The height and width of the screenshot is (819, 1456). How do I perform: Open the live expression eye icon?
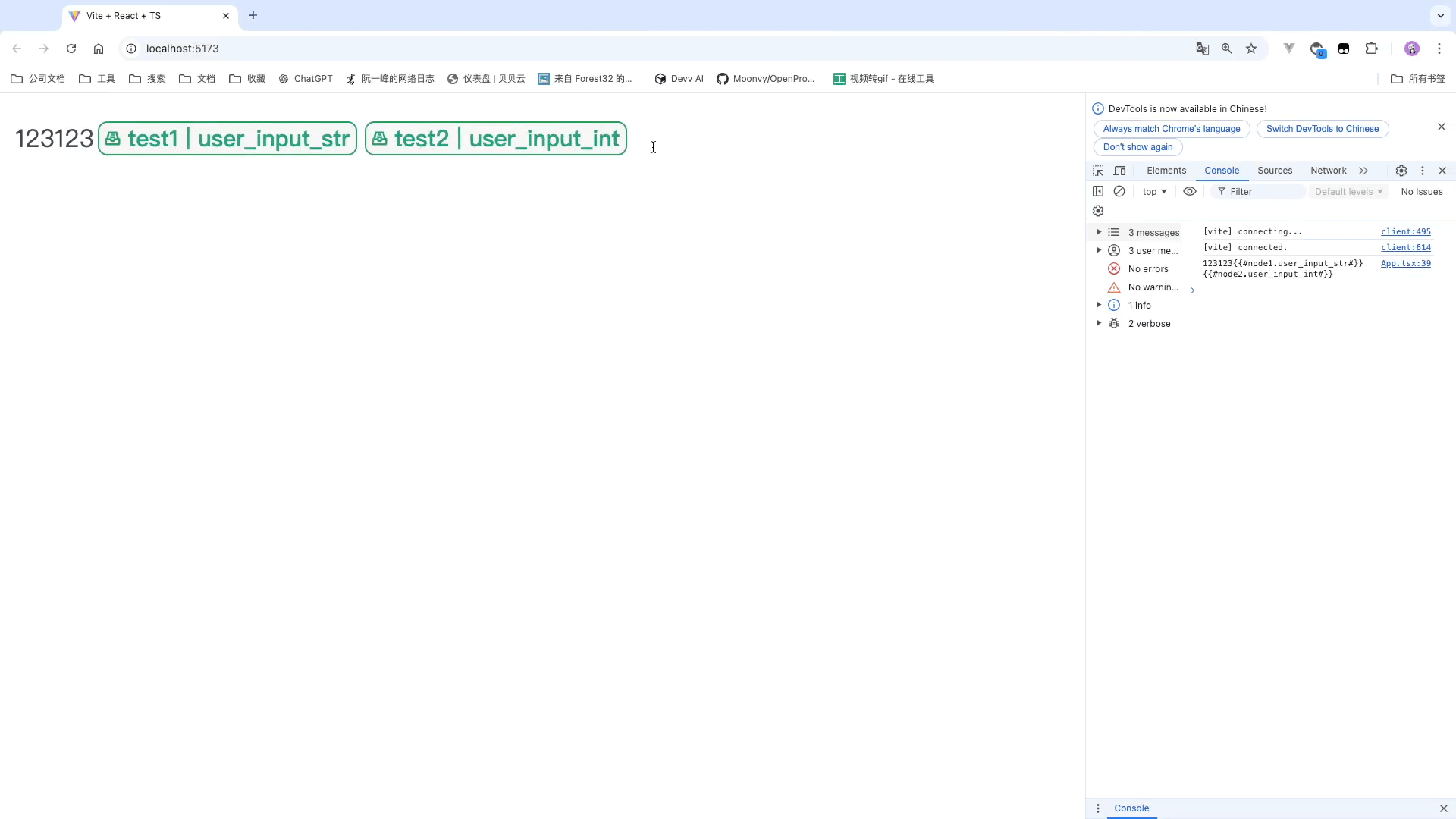[1189, 191]
